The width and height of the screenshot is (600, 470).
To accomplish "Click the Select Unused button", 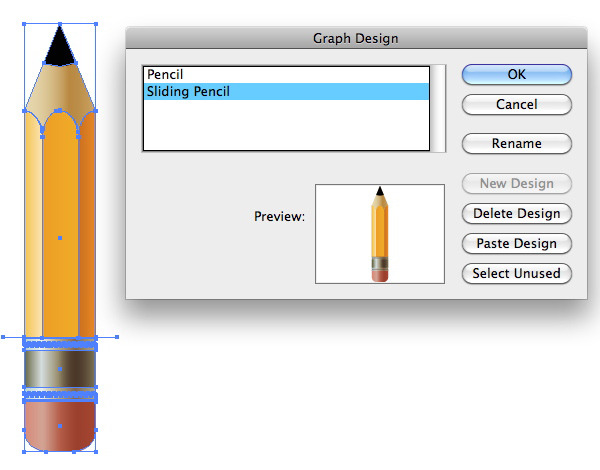I will tap(517, 273).
